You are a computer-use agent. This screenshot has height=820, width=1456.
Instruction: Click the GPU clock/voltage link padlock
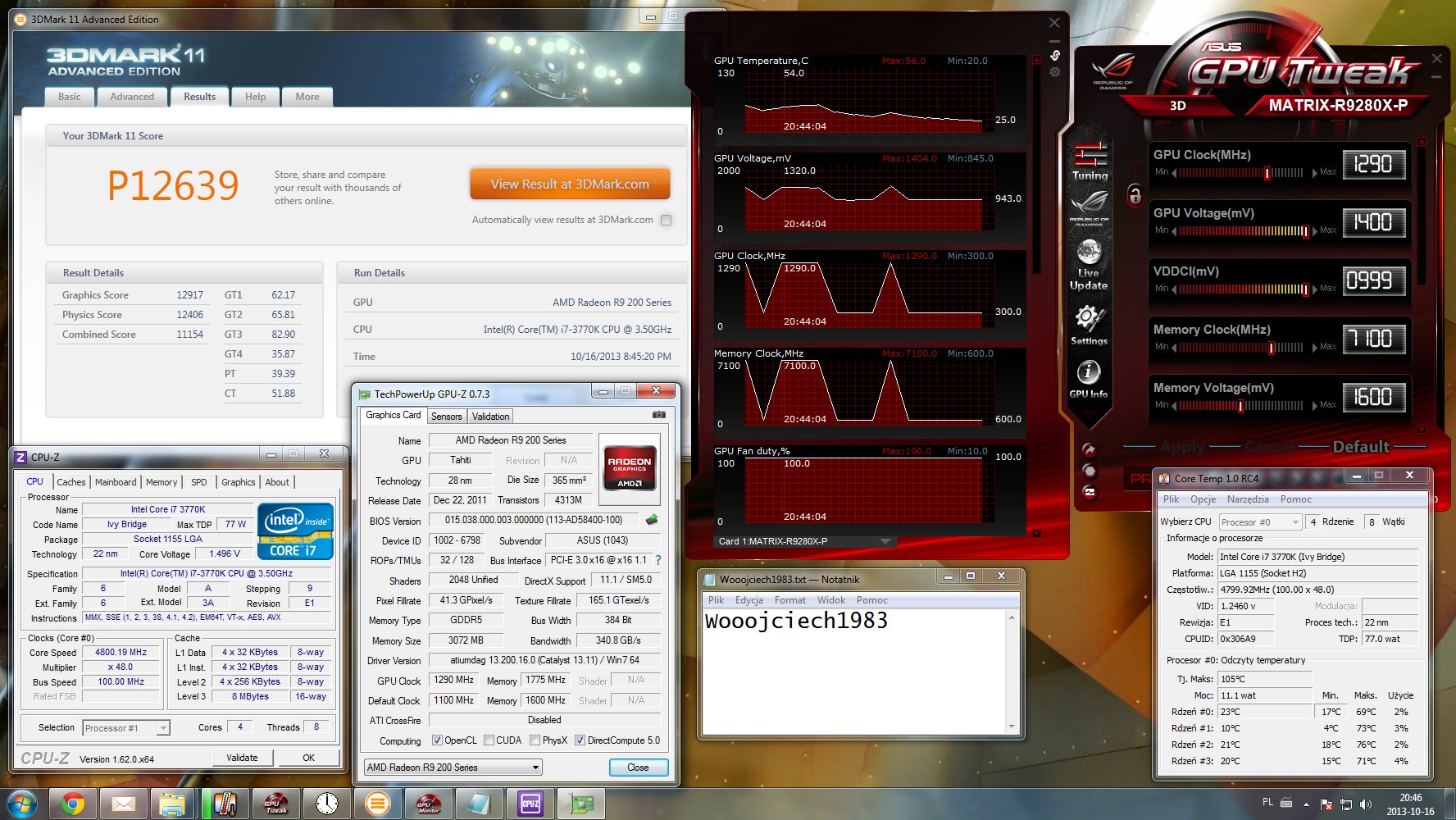pos(1135,195)
